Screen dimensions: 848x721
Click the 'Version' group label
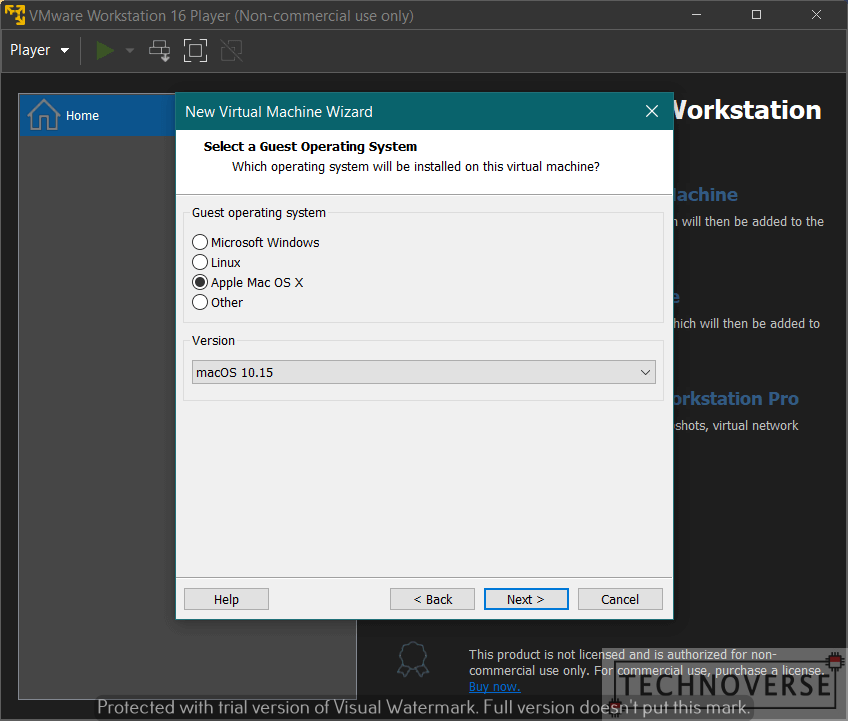213,341
